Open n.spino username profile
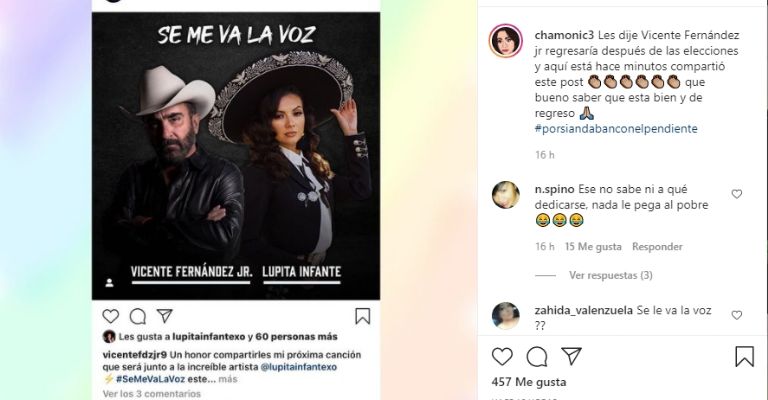 coord(555,189)
